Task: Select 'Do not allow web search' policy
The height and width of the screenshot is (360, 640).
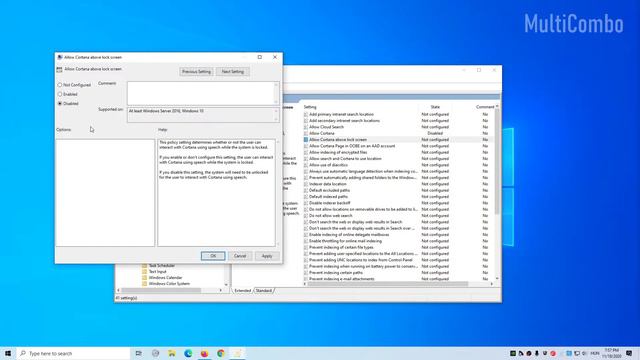Action: [x=331, y=216]
